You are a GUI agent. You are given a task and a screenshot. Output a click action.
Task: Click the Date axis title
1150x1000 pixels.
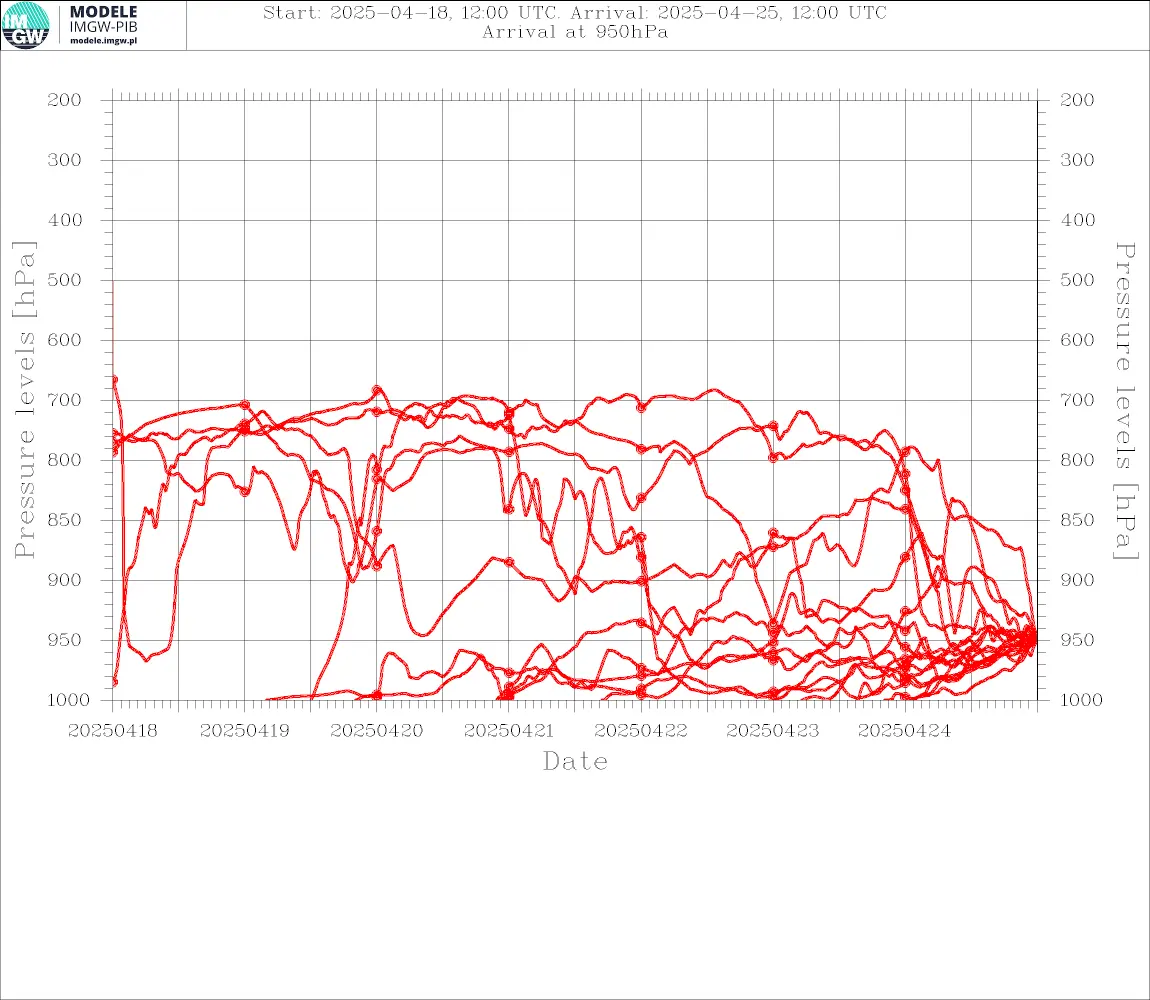[575, 762]
